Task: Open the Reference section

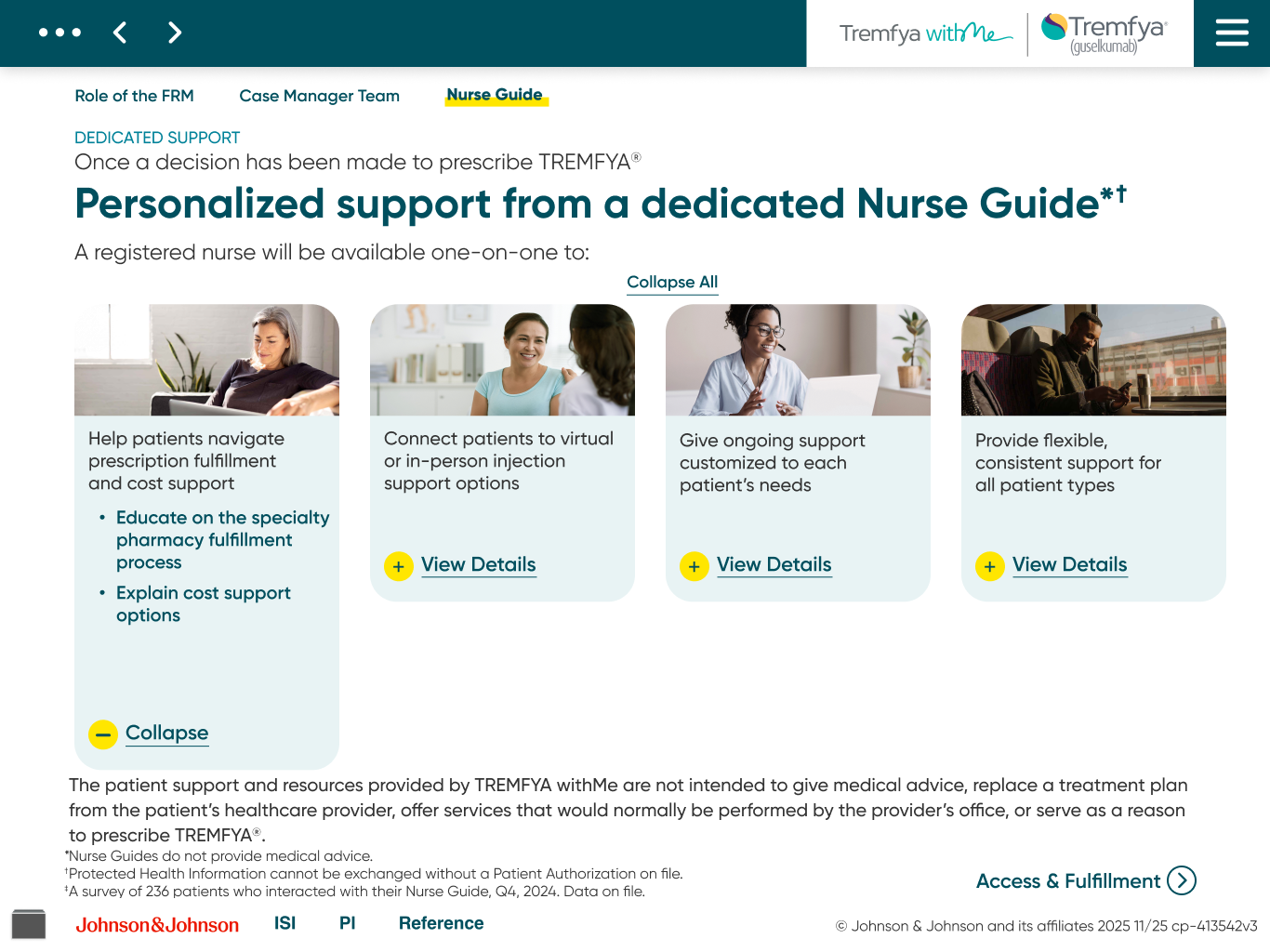Action: pos(442,923)
